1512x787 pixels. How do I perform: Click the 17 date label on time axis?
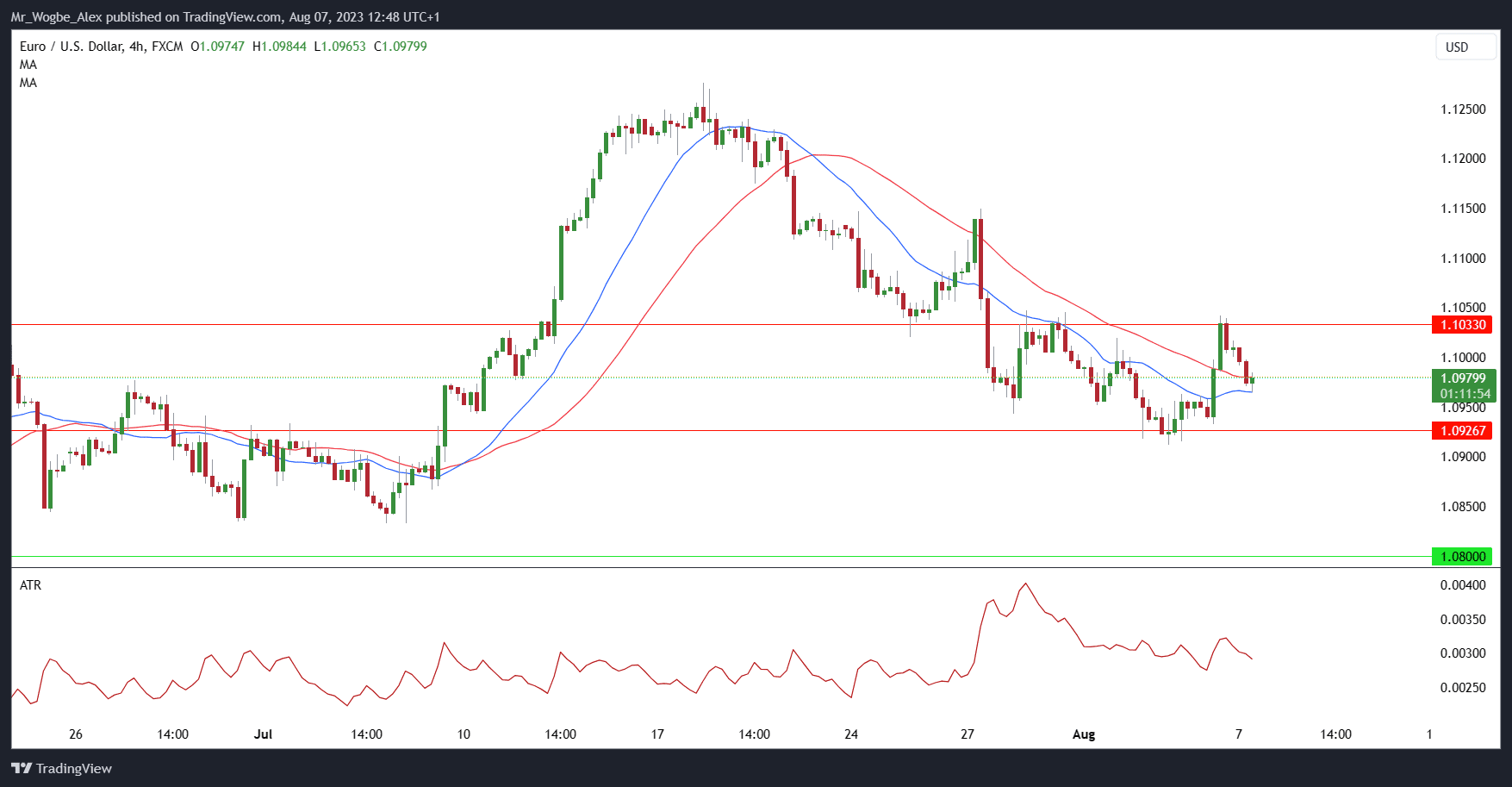point(657,734)
